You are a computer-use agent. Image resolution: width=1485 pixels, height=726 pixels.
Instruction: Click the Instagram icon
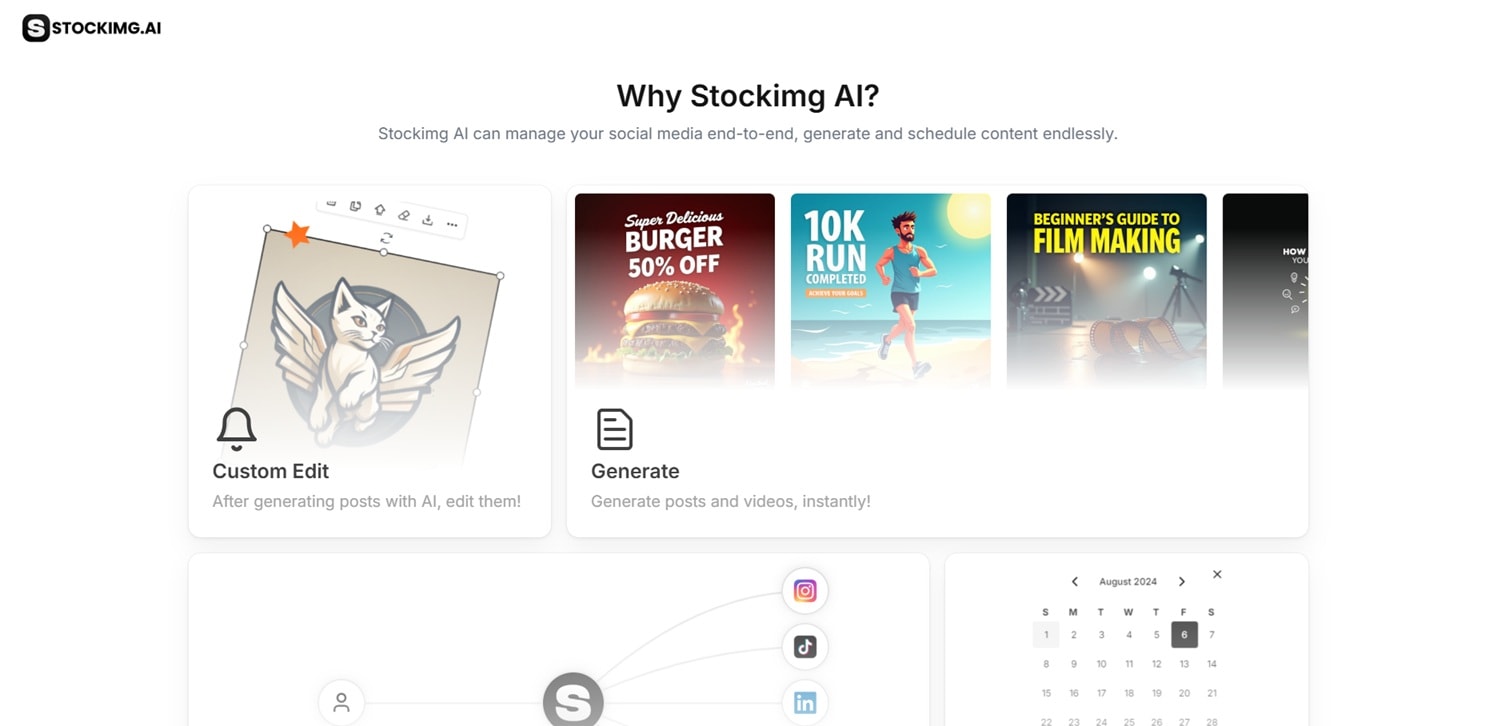(x=805, y=591)
